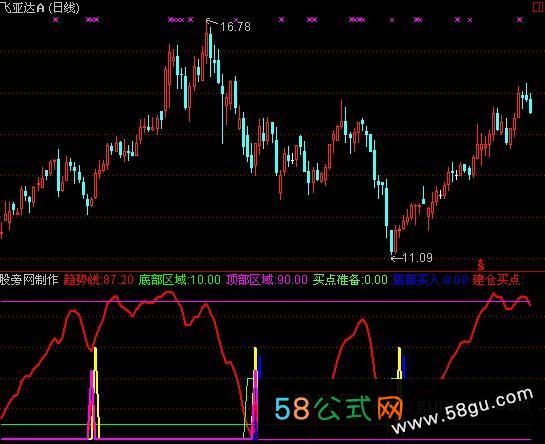Click the 顶部区域 90.00 label
The width and height of the screenshot is (545, 444).
point(267,280)
